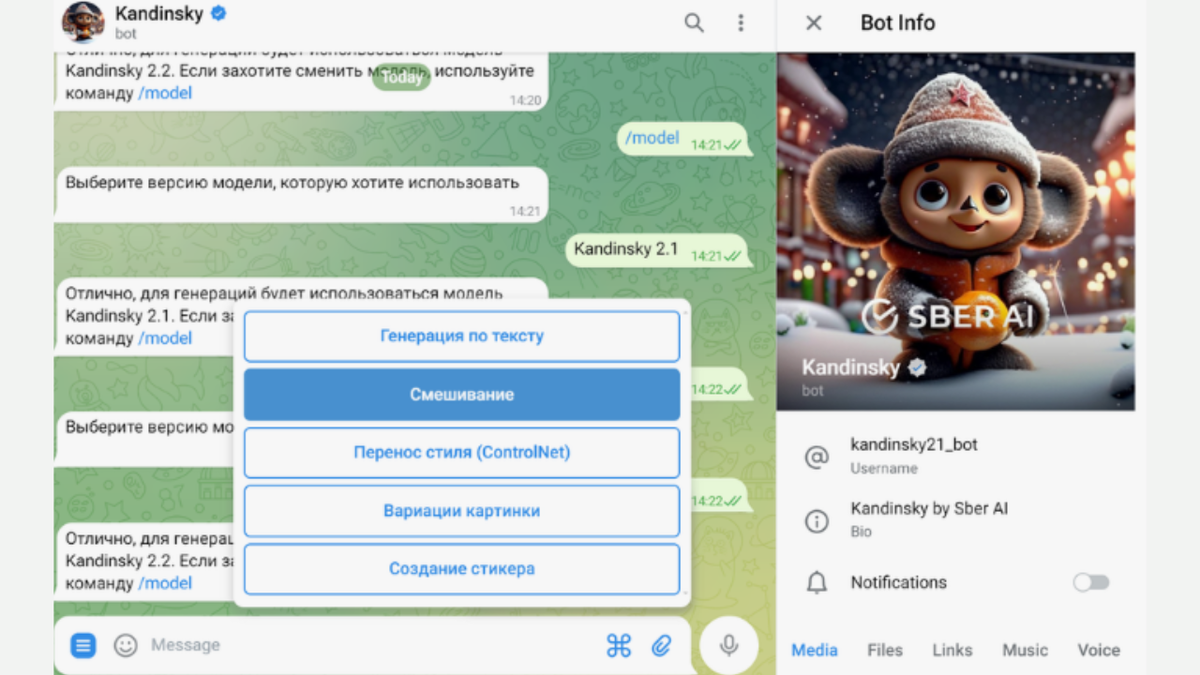Toggle the Notifications switch

click(x=1091, y=582)
